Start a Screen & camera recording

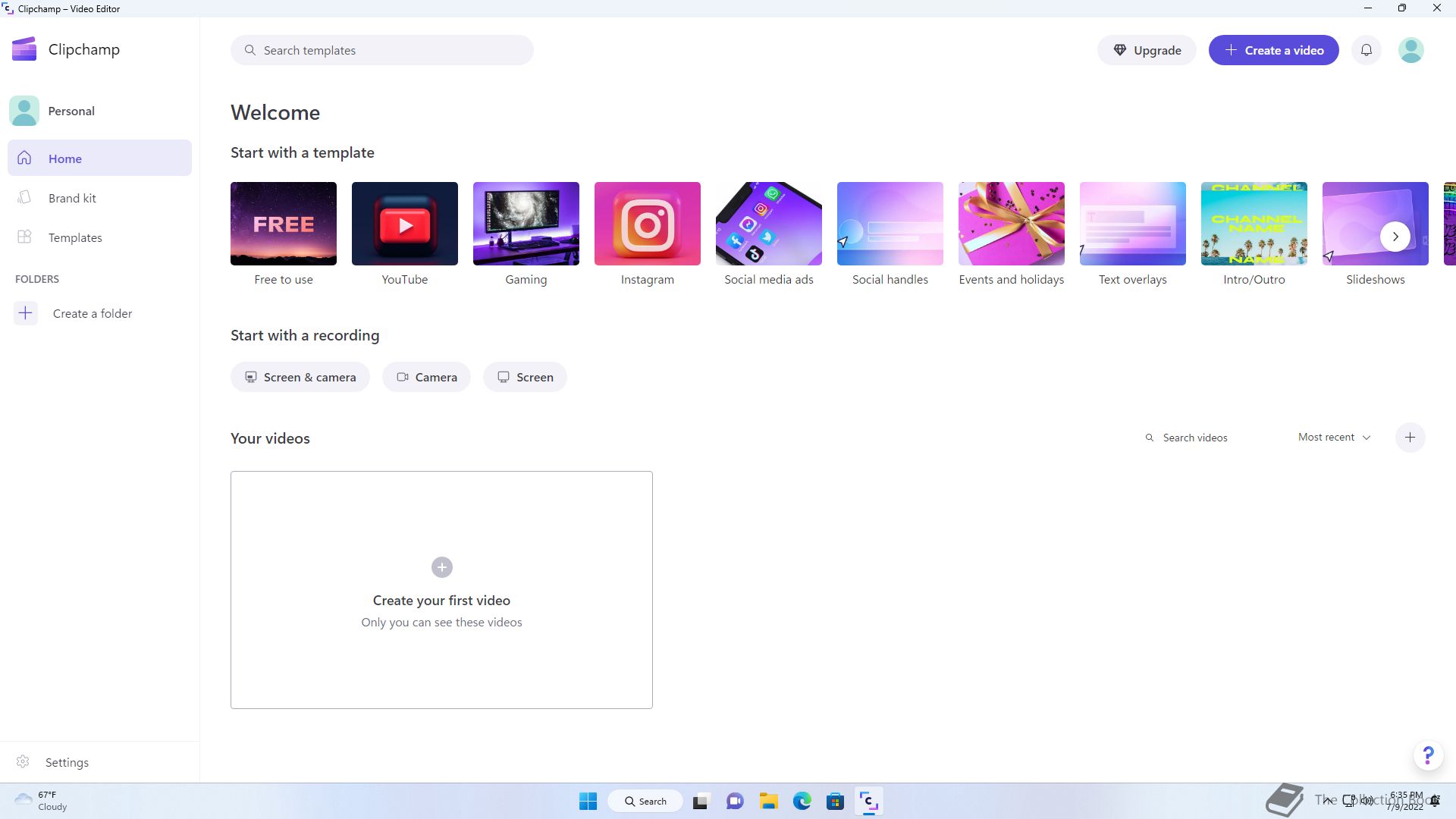click(300, 377)
